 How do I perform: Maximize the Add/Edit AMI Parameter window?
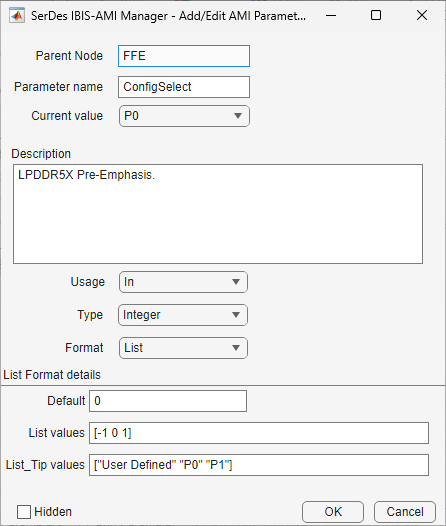click(x=376, y=15)
